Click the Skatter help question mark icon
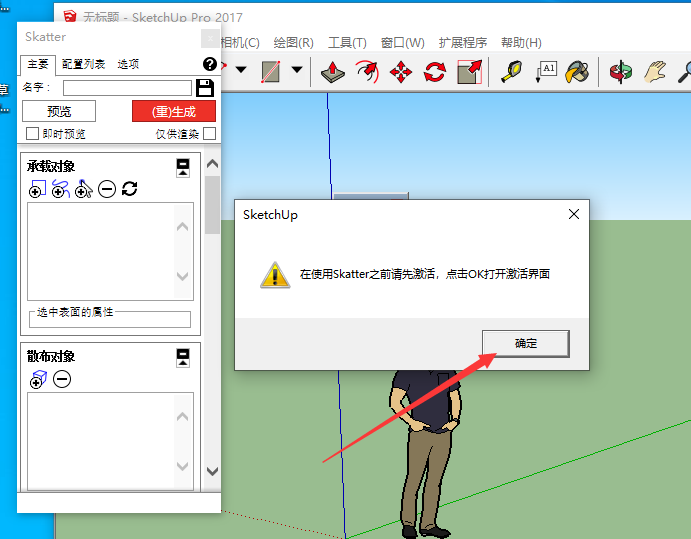The height and width of the screenshot is (539, 691). (210, 64)
